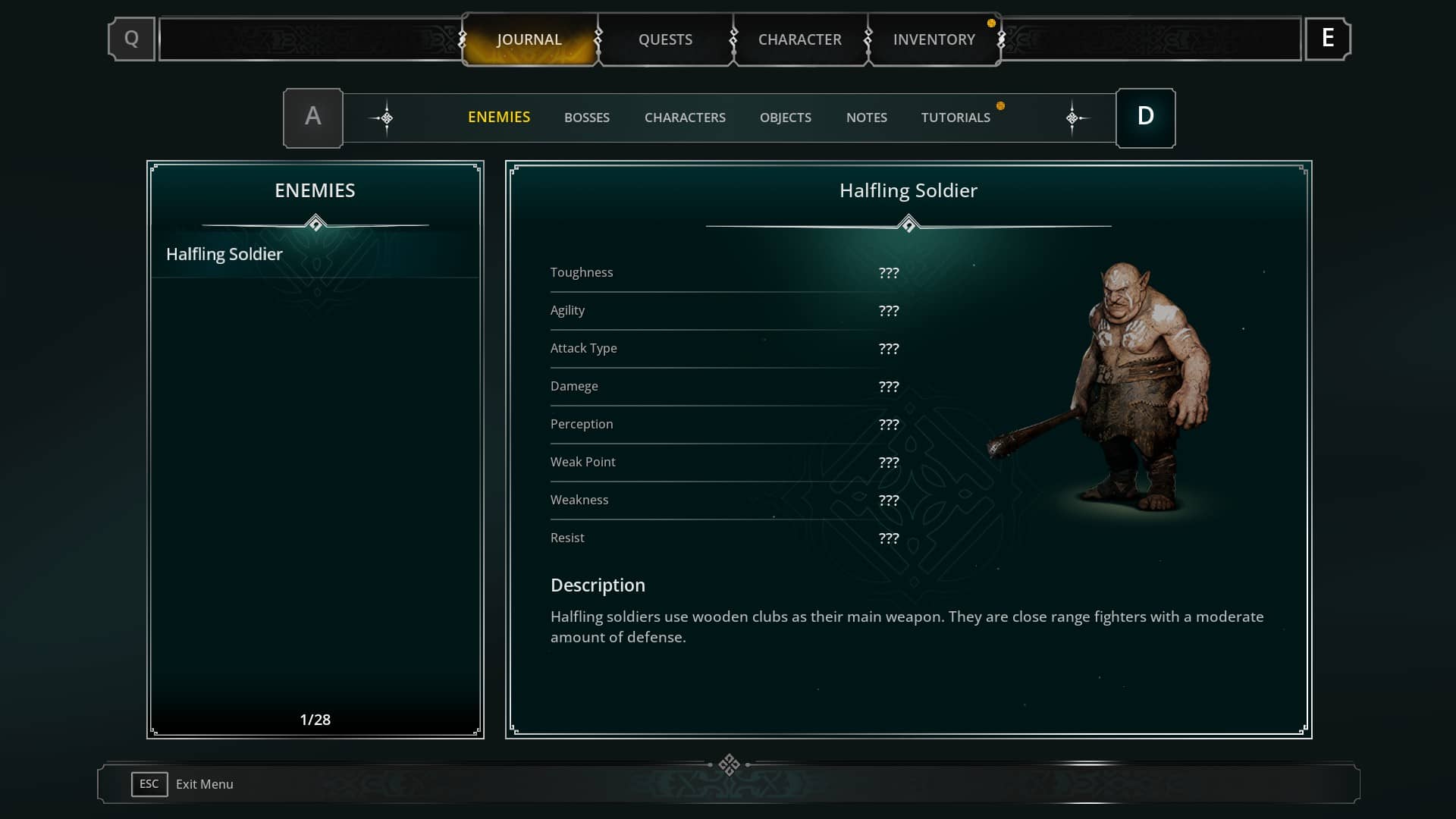Click the Damege stat label

[x=574, y=386]
